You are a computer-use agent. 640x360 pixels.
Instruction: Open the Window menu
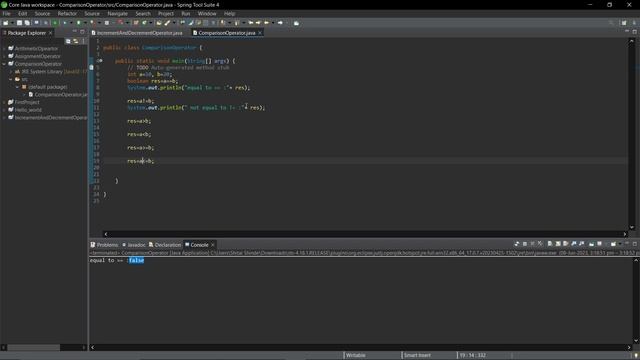207,13
